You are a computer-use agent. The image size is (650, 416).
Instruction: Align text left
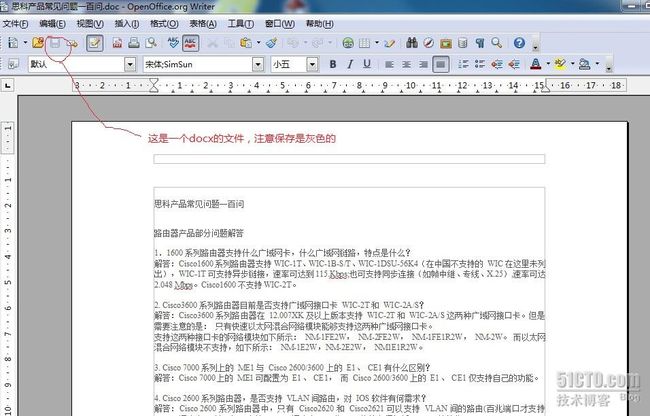pos(389,64)
